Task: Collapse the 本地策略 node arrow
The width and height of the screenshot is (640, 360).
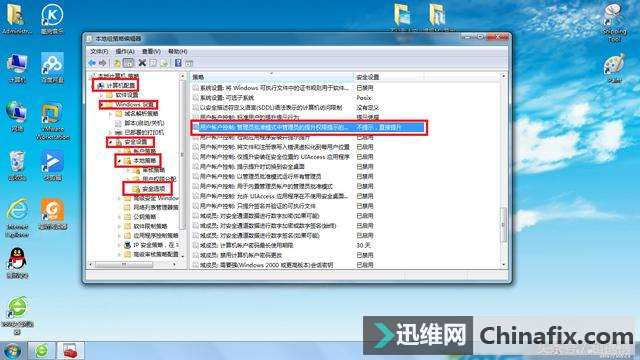Action: (x=119, y=161)
